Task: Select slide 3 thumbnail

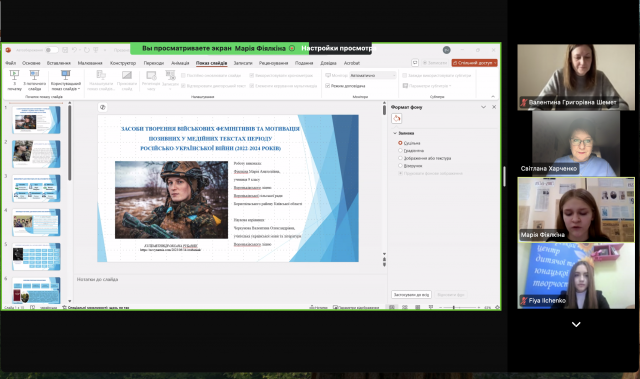Action: click(36, 188)
